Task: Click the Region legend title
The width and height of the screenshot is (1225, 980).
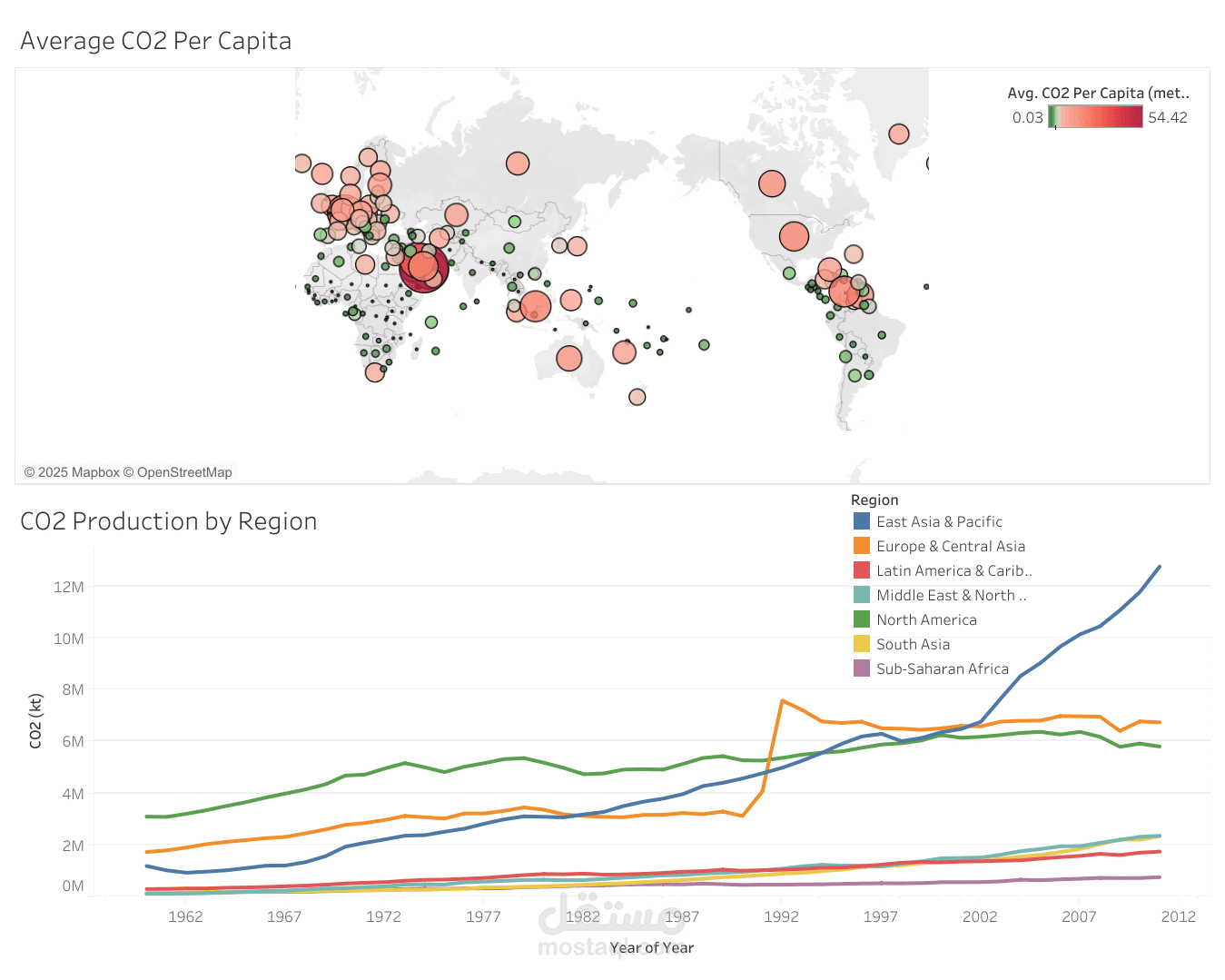Action: coord(874,500)
